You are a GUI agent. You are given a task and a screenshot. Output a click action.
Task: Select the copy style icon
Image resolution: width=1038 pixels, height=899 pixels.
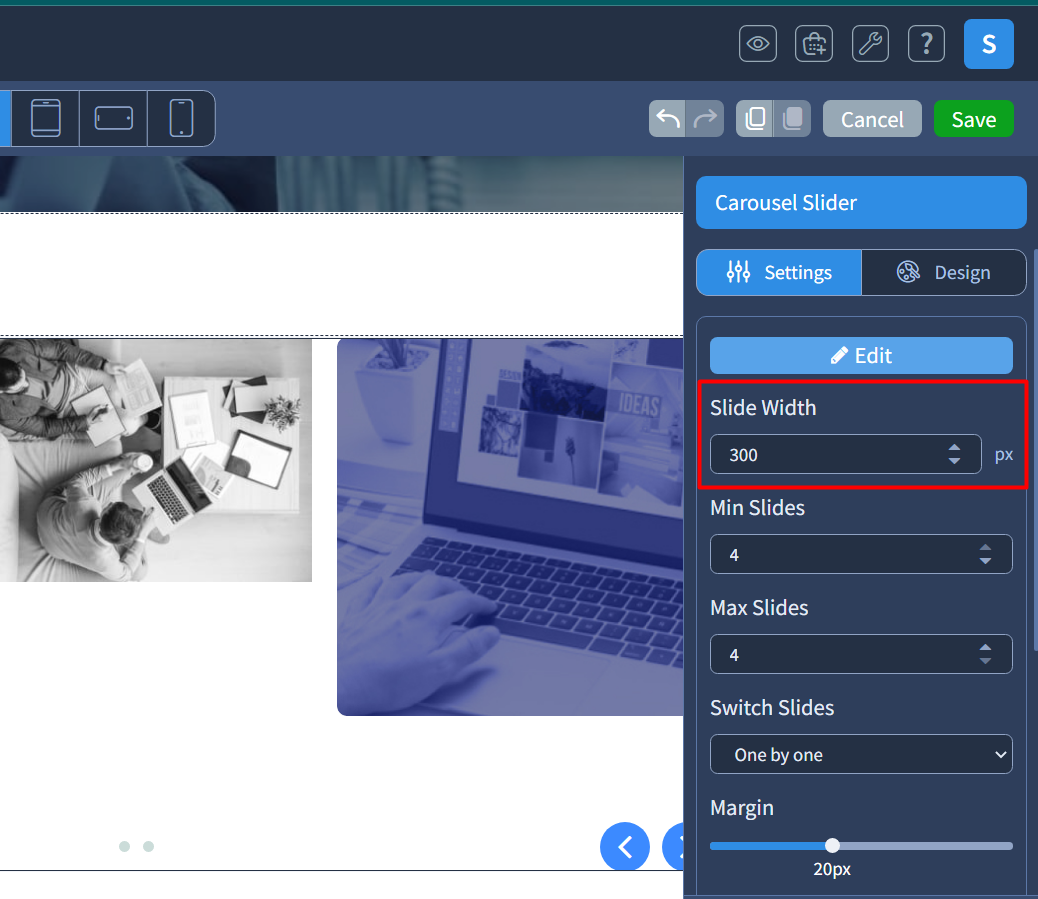pos(755,118)
